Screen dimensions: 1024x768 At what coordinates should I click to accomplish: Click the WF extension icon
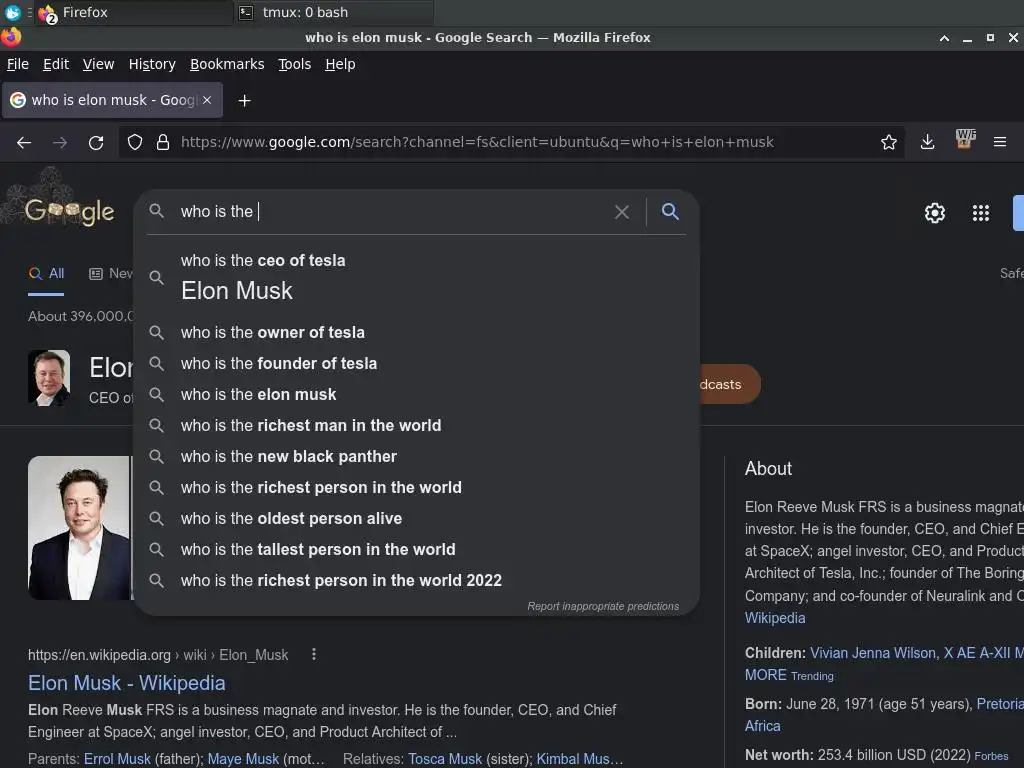(965, 138)
